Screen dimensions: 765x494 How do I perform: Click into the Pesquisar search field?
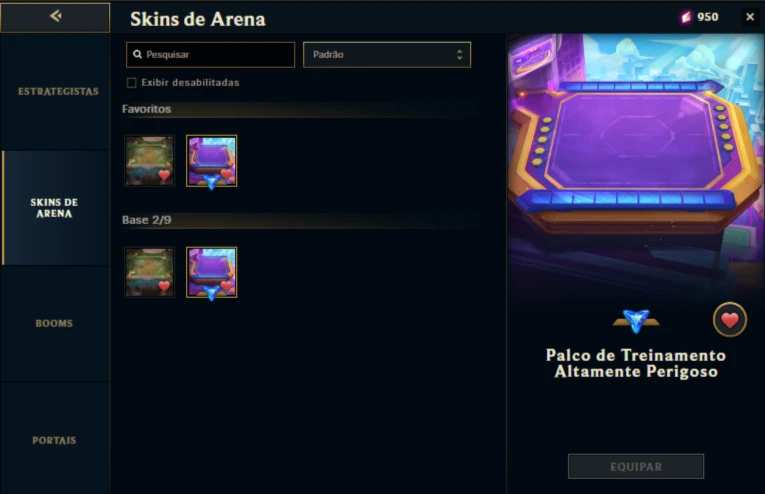pyautogui.click(x=210, y=55)
